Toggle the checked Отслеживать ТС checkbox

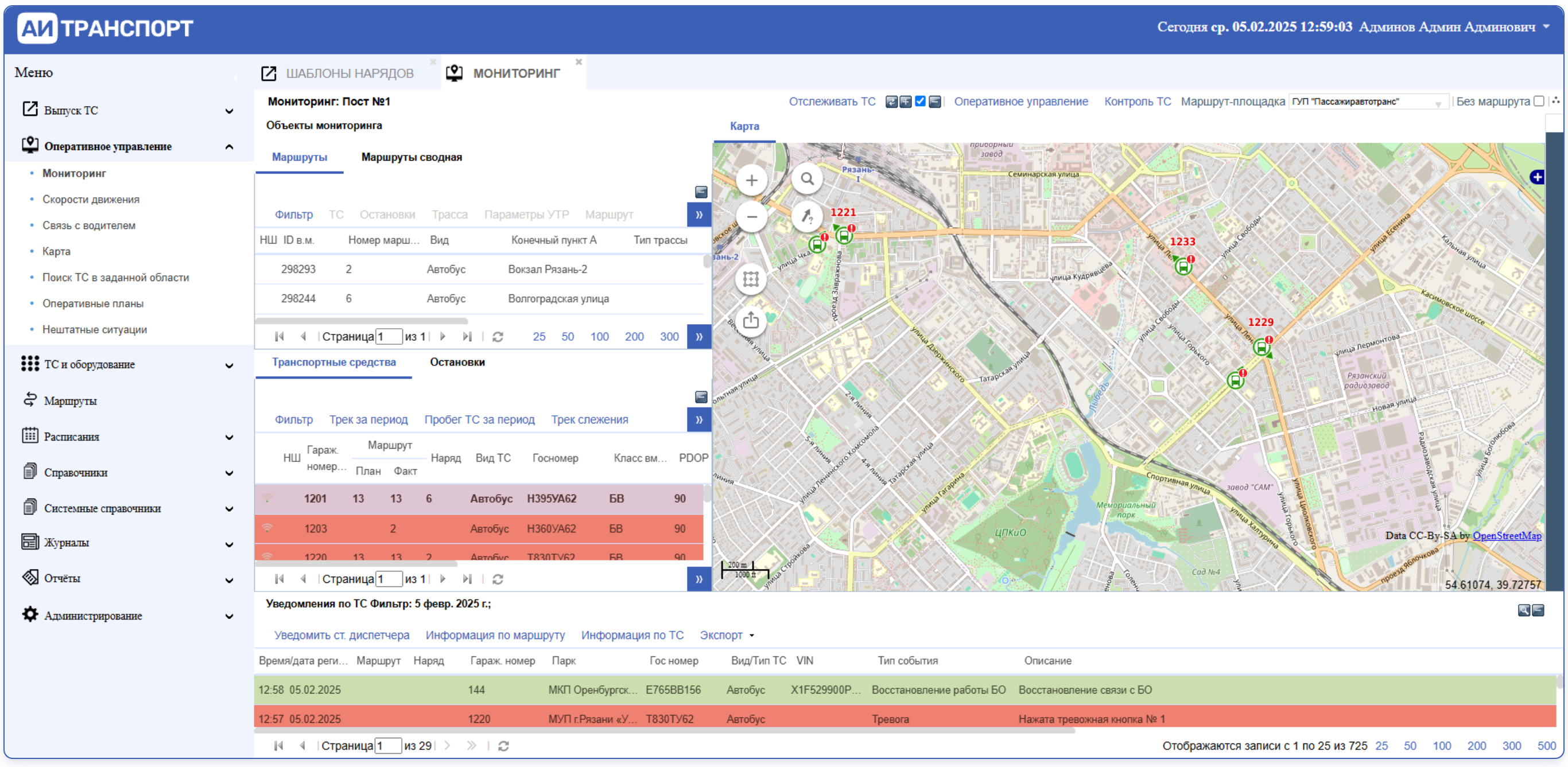[x=921, y=102]
